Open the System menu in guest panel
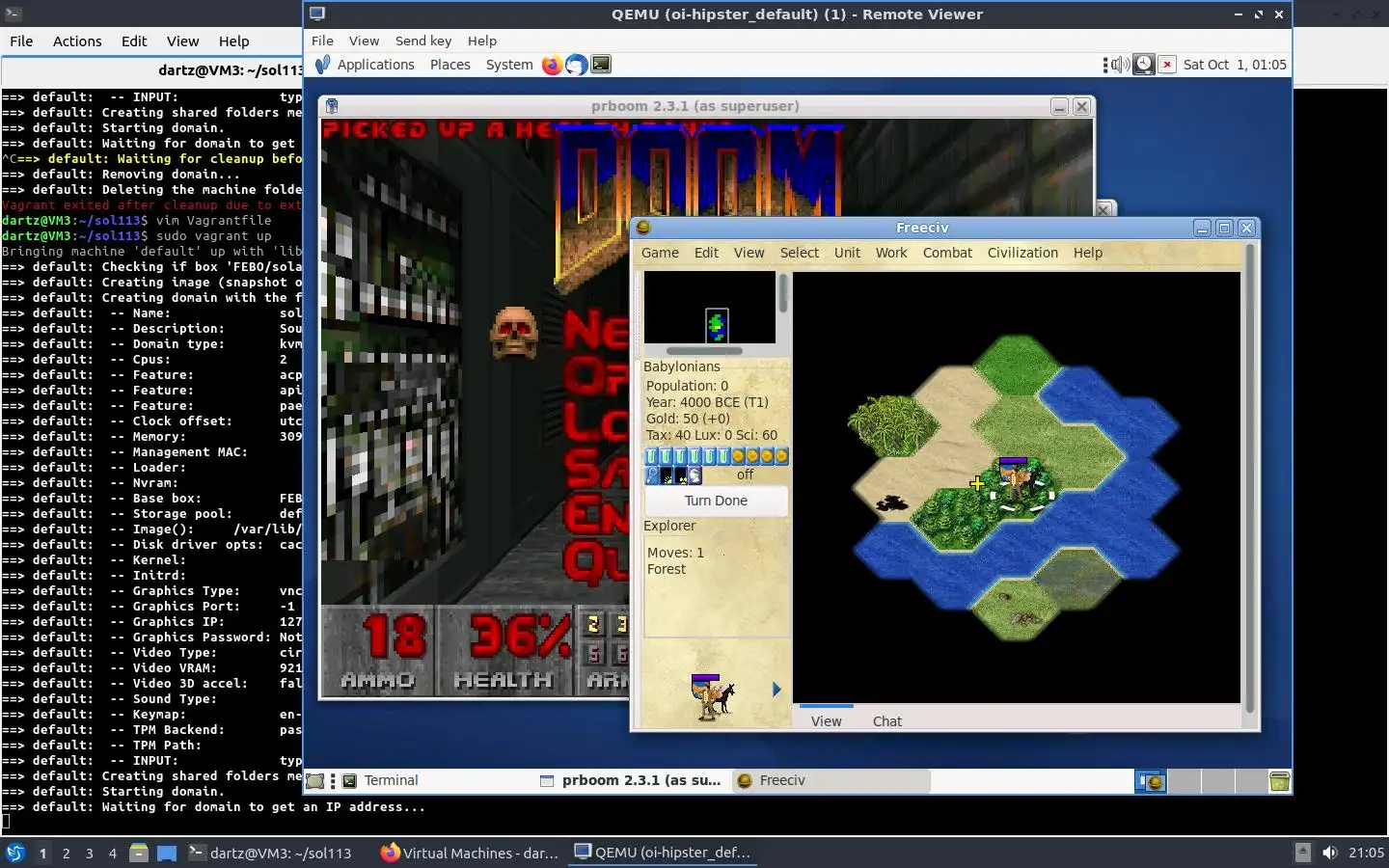Screen dimensions: 1389x868 click(x=508, y=65)
